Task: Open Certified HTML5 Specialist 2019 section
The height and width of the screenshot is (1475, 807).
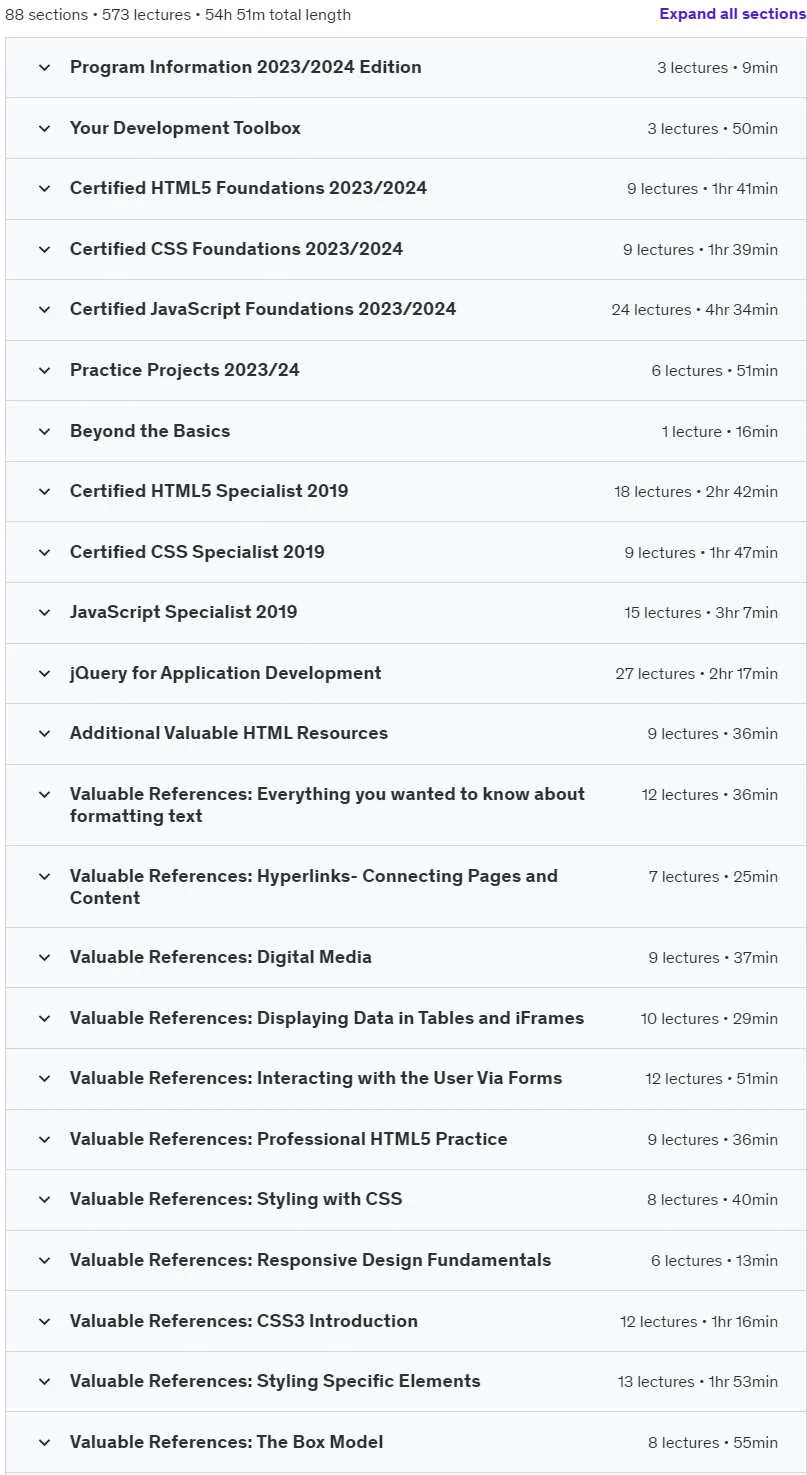Action: [405, 492]
